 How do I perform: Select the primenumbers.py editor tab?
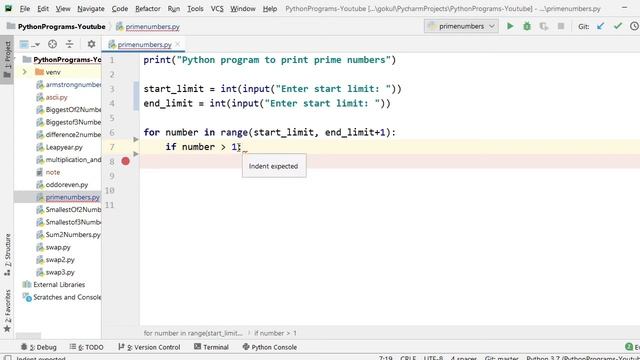coord(144,44)
